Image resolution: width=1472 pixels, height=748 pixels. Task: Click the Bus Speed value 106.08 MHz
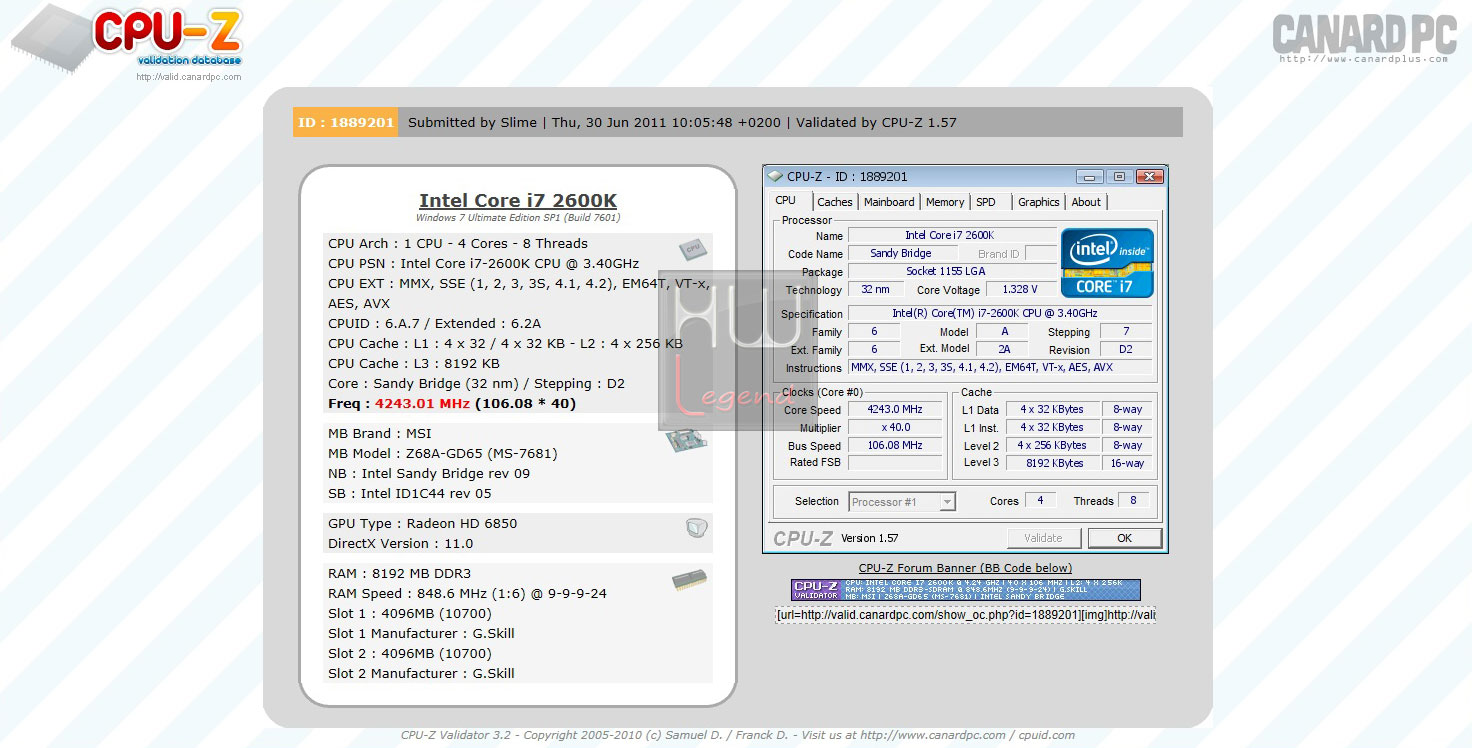[x=896, y=445]
